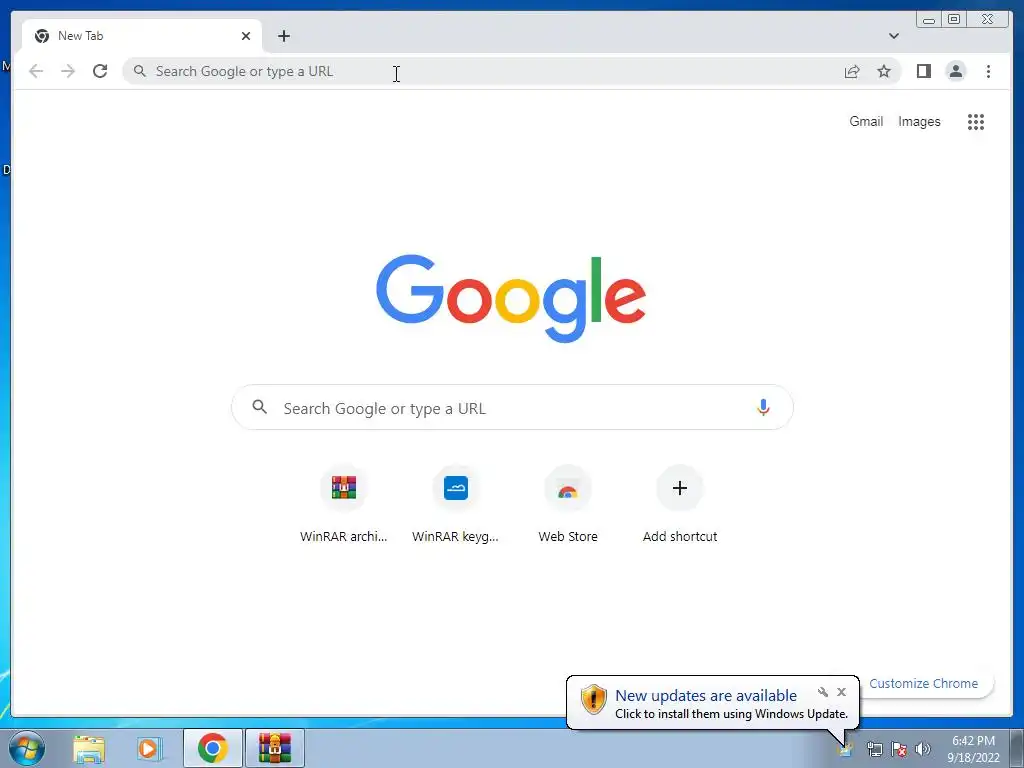Bookmark this tab with the star icon
Viewport: 1024px width, 768px height.
click(x=884, y=71)
